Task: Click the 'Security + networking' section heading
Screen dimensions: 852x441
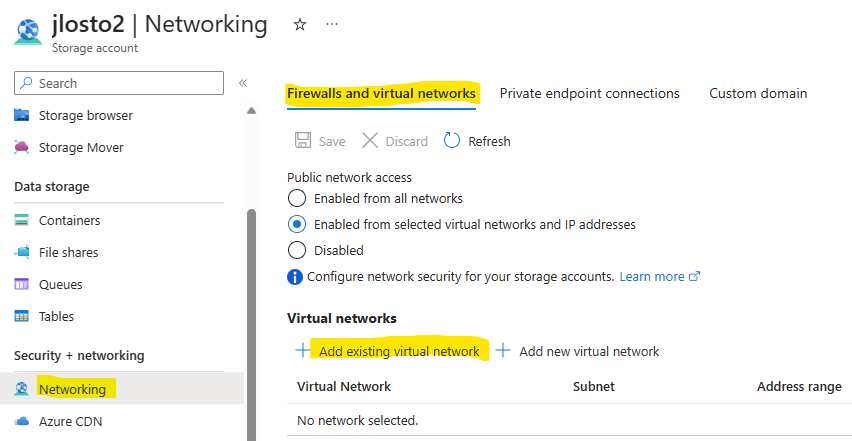Action: click(x=79, y=356)
